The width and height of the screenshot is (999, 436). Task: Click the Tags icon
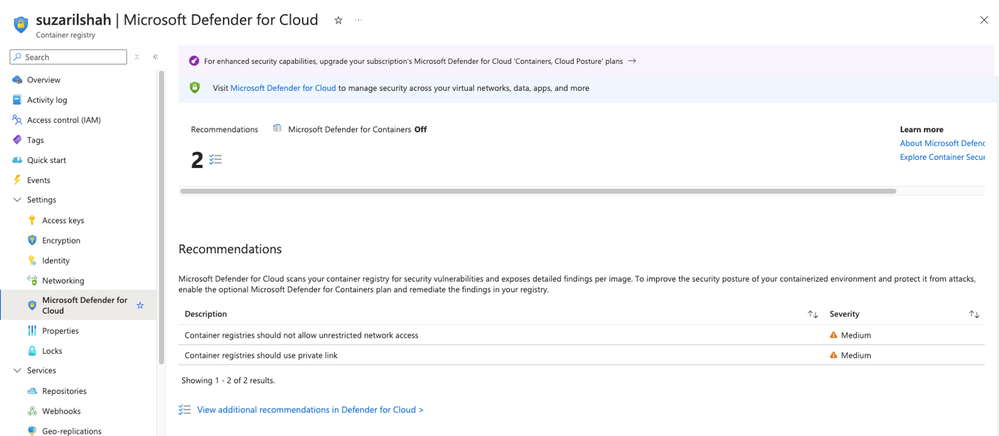(17, 140)
